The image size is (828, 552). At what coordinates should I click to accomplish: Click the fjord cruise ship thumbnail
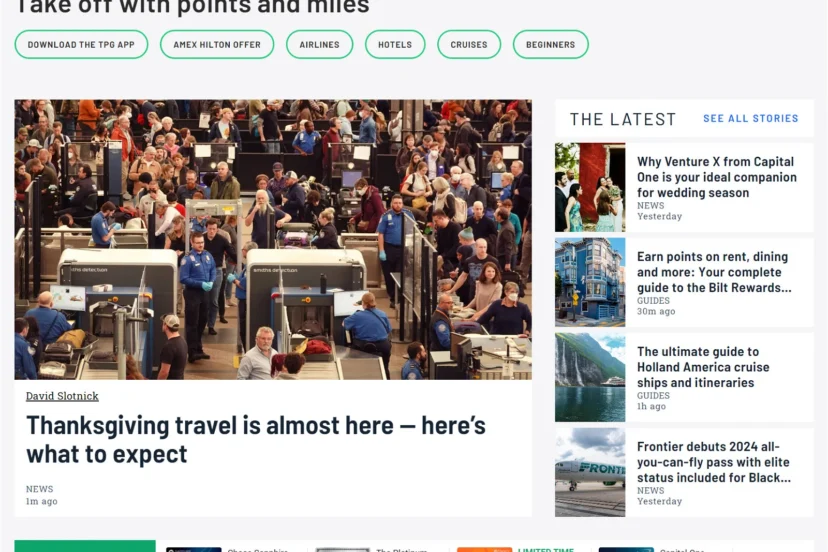tap(590, 377)
